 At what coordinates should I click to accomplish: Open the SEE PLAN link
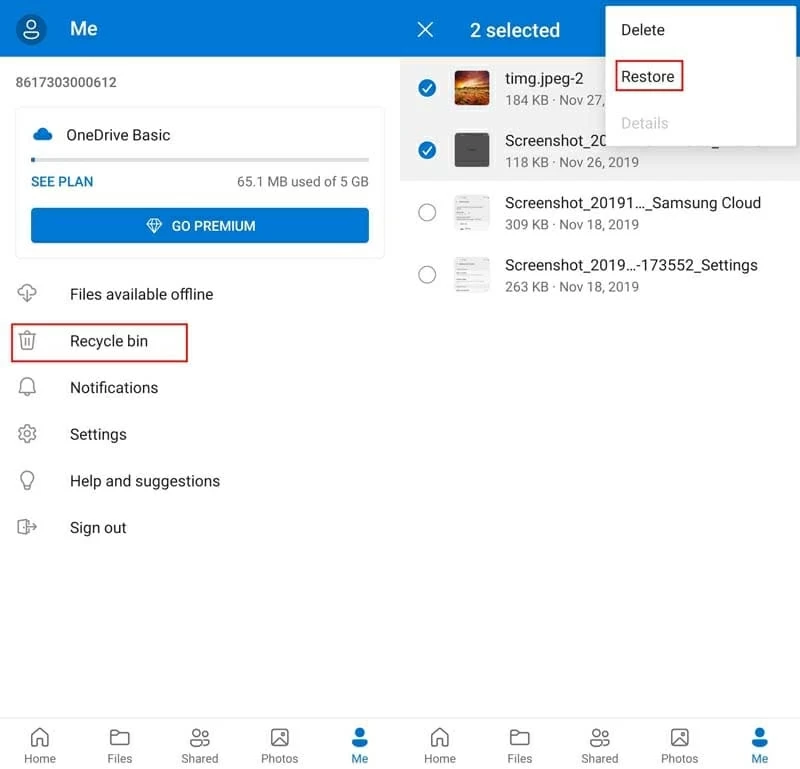point(62,182)
